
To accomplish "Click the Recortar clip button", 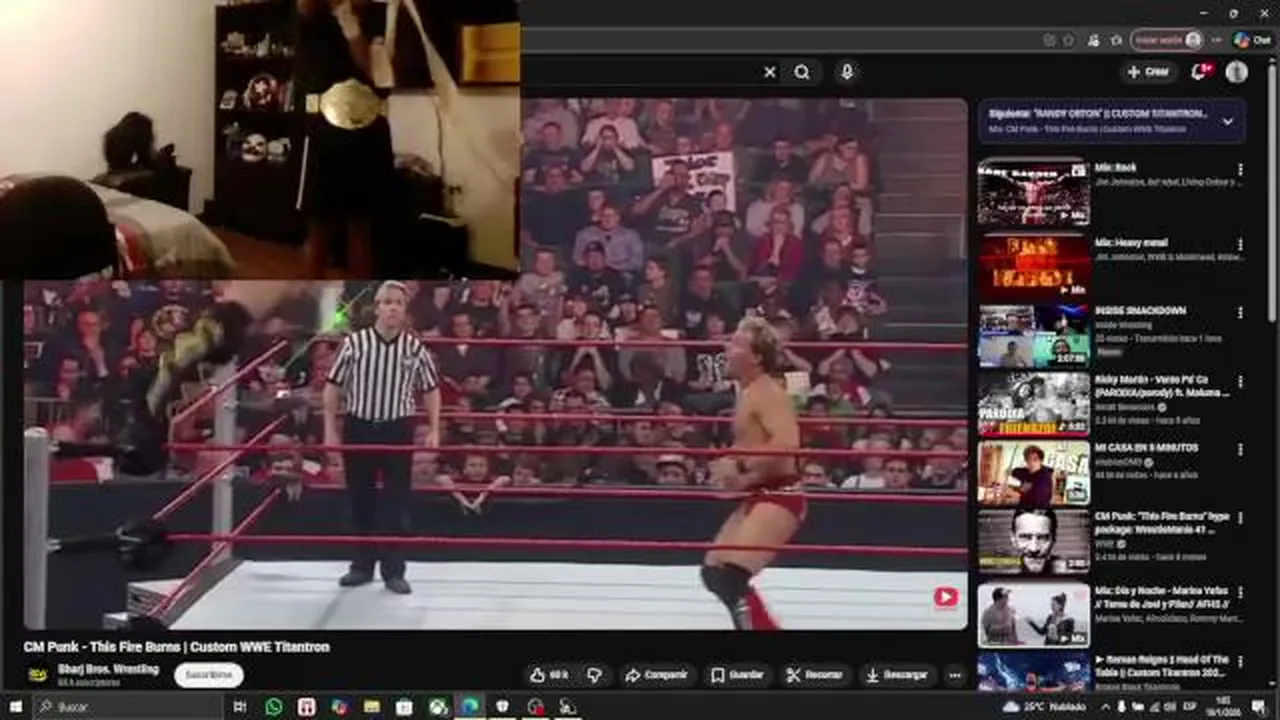I will pos(814,675).
